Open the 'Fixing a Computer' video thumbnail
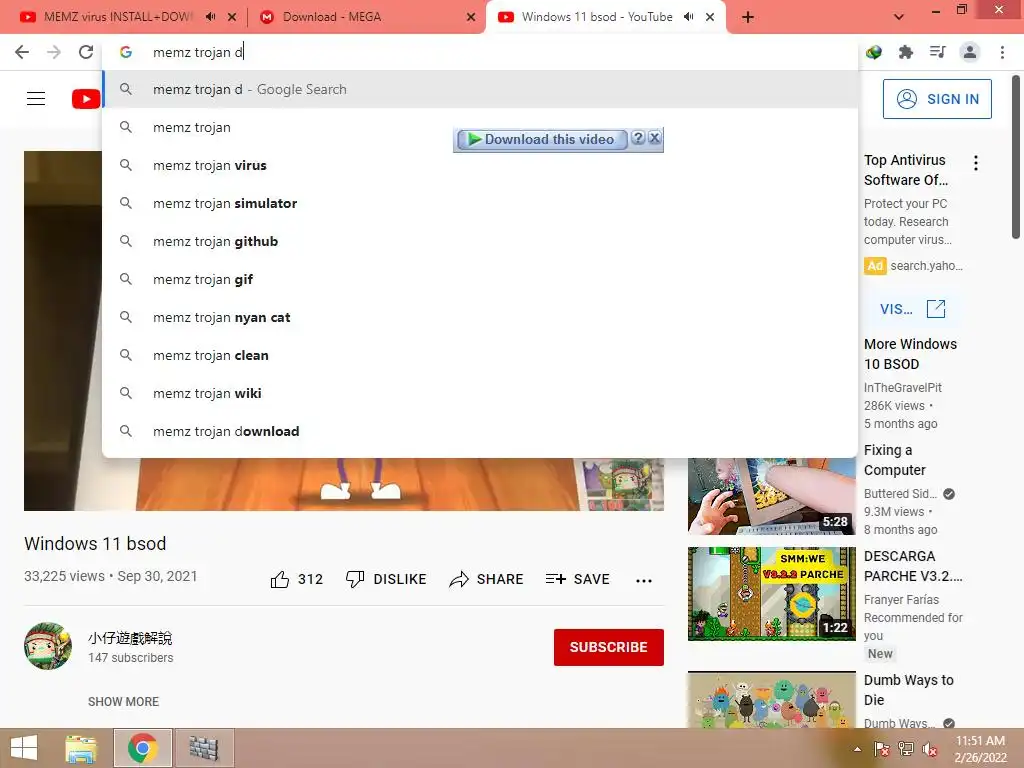This screenshot has height=768, width=1024. click(771, 496)
